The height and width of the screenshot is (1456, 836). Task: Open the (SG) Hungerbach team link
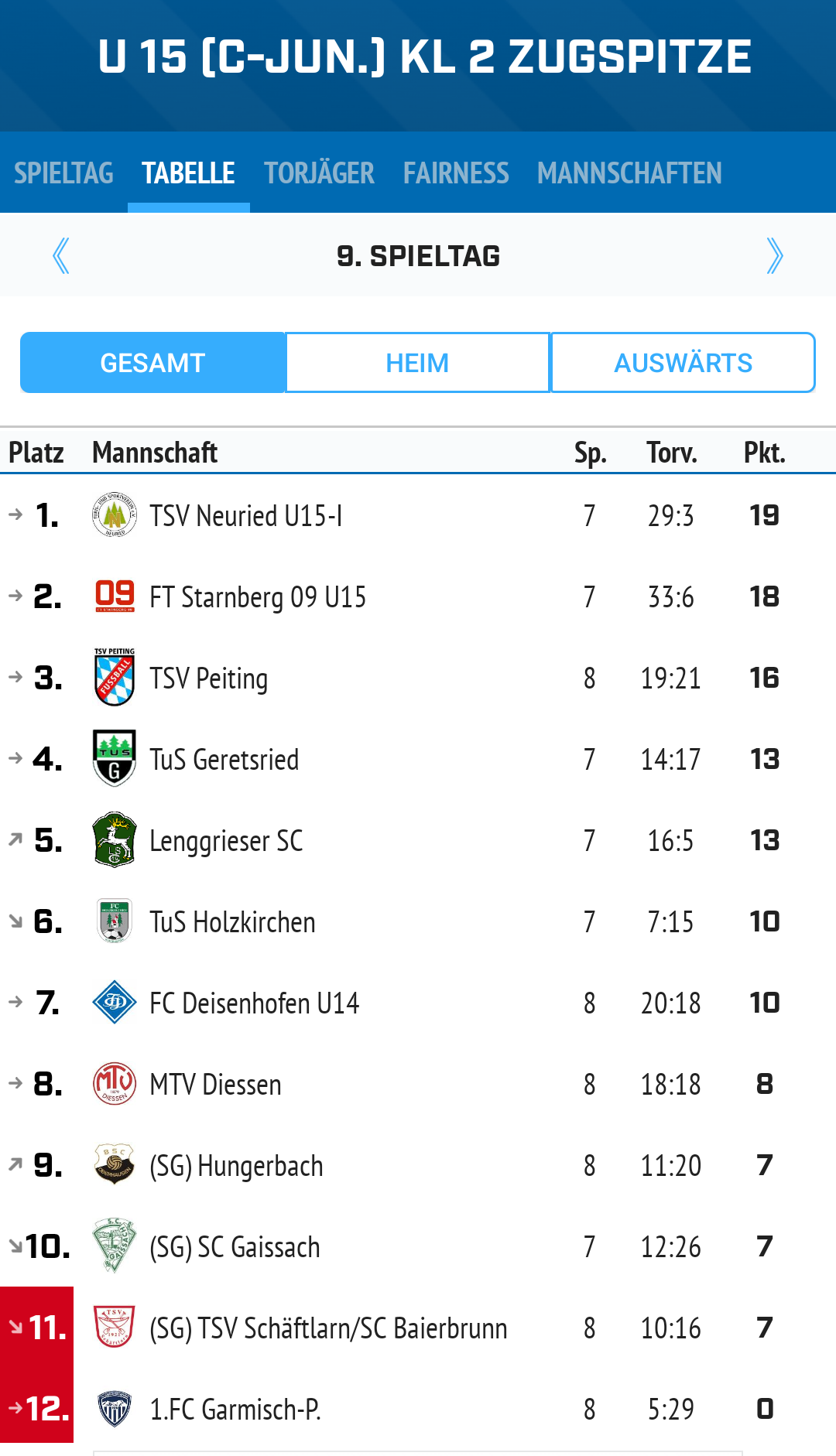click(236, 1166)
